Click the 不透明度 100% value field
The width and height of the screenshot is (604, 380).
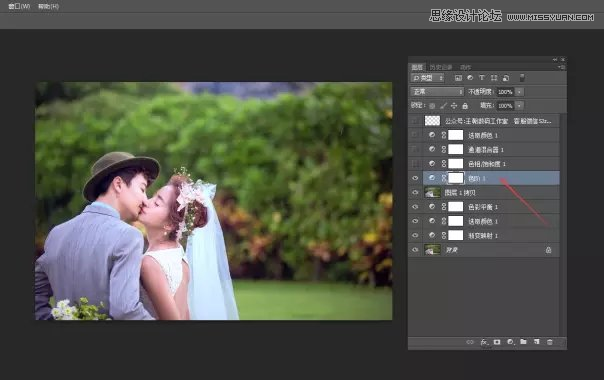point(505,92)
